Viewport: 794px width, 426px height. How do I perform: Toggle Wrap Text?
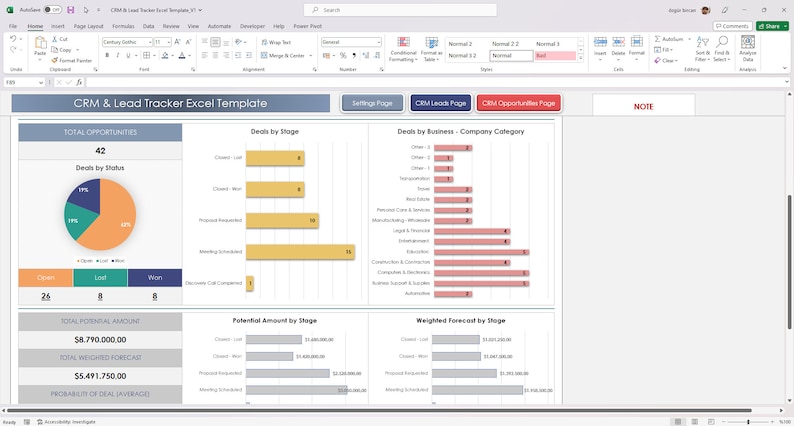tap(276, 42)
